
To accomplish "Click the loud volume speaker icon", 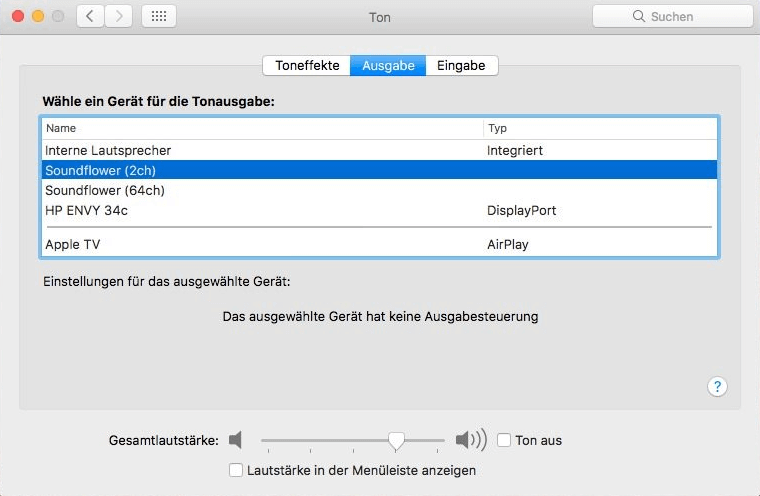I will coord(470,440).
